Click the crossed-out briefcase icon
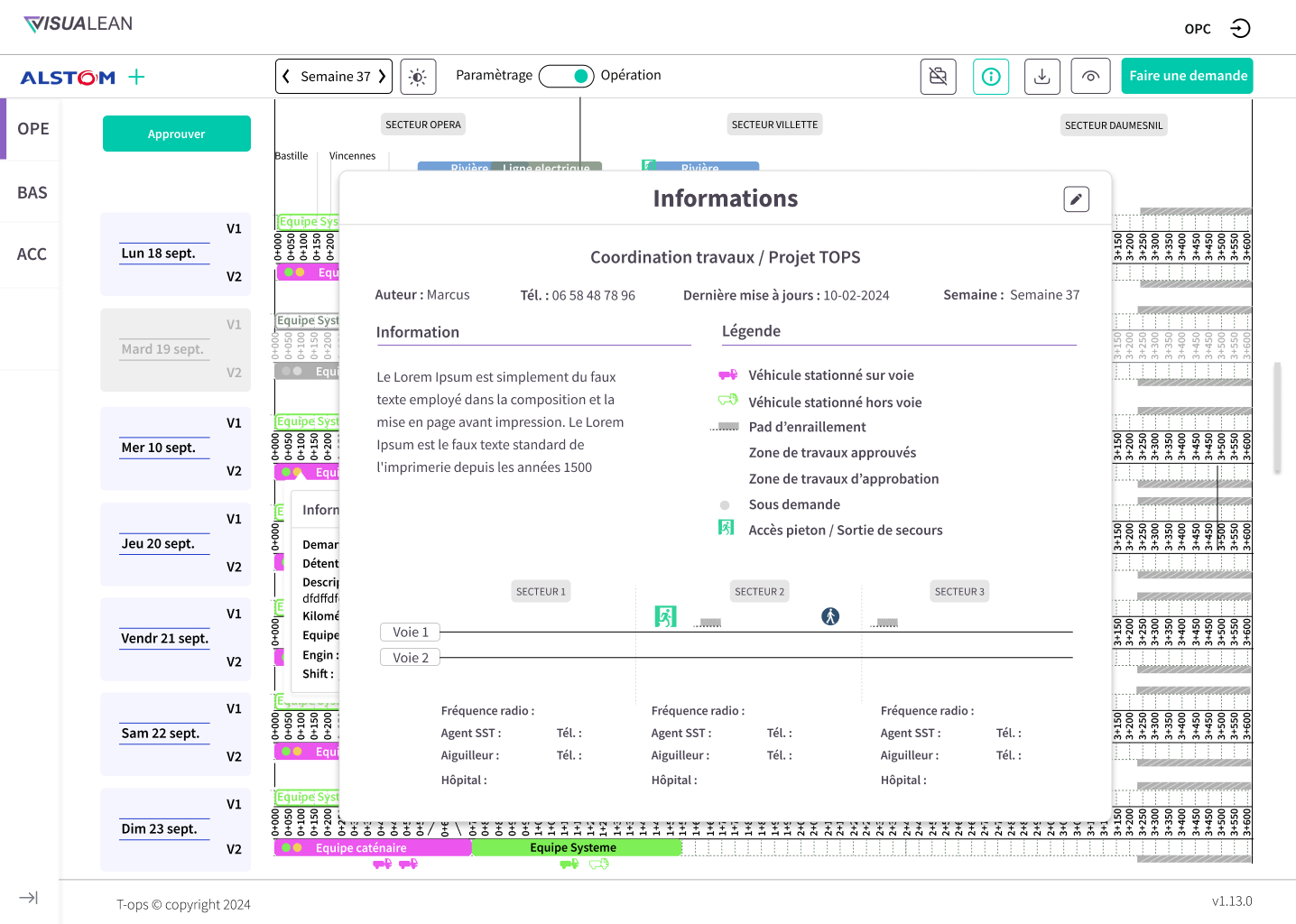 (939, 77)
